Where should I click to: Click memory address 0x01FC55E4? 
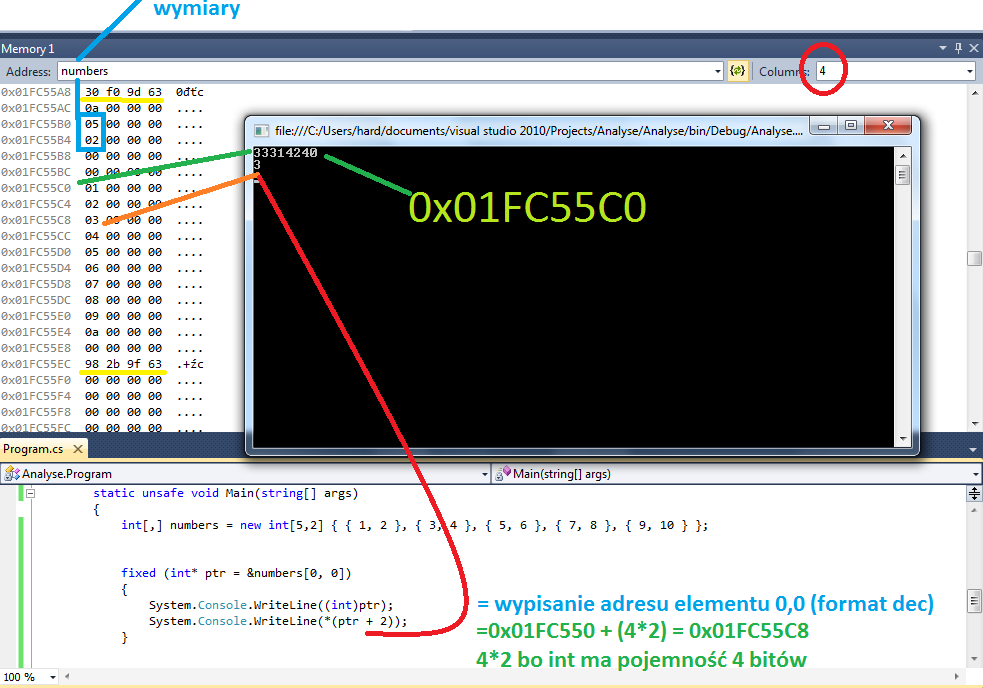tap(36, 332)
